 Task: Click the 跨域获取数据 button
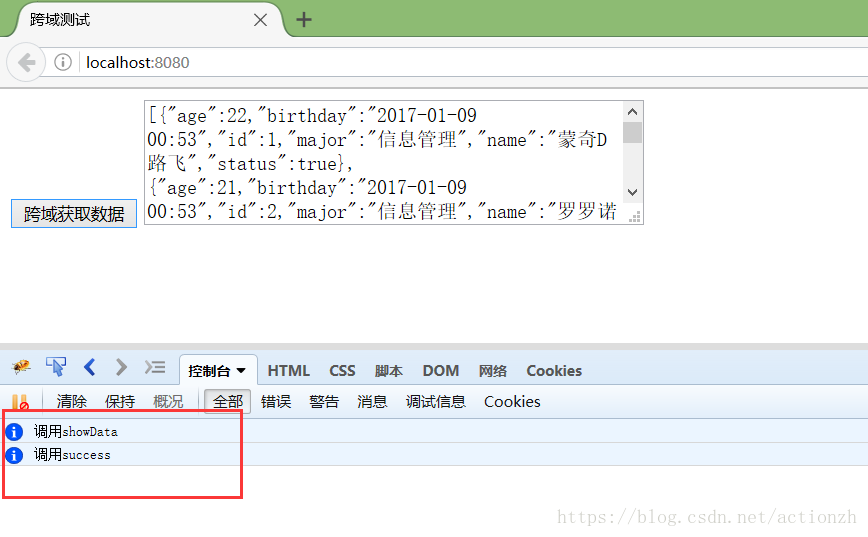(74, 214)
